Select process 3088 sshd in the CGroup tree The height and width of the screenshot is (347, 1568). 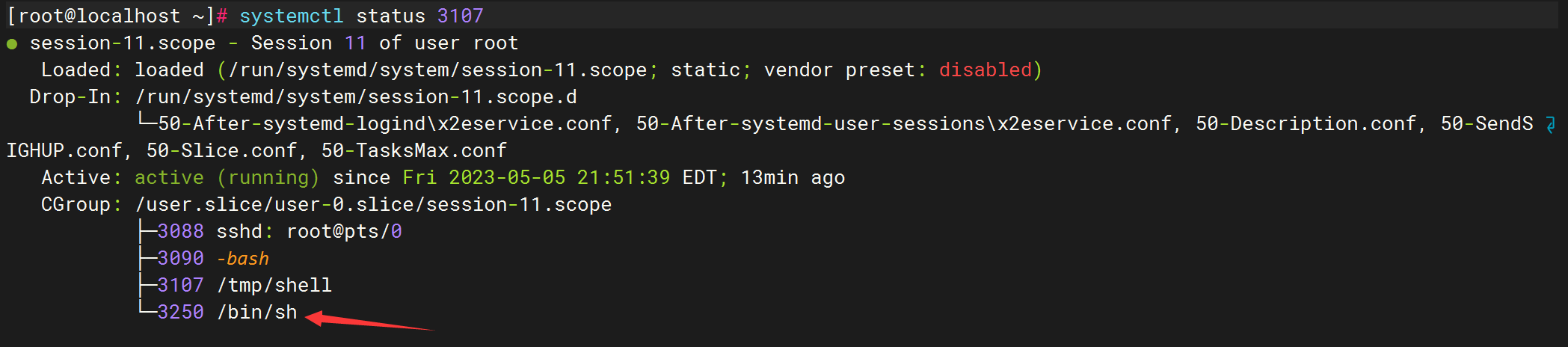click(279, 231)
